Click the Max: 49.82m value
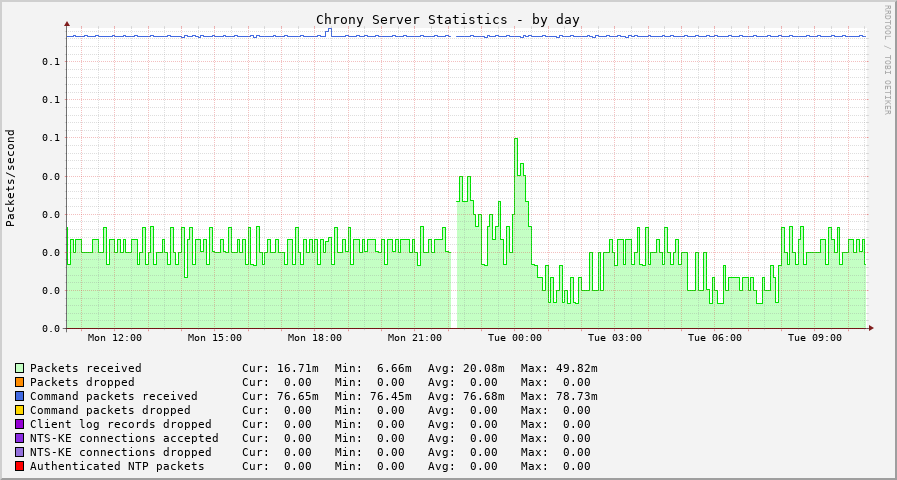Image resolution: width=897 pixels, height=480 pixels. click(559, 368)
